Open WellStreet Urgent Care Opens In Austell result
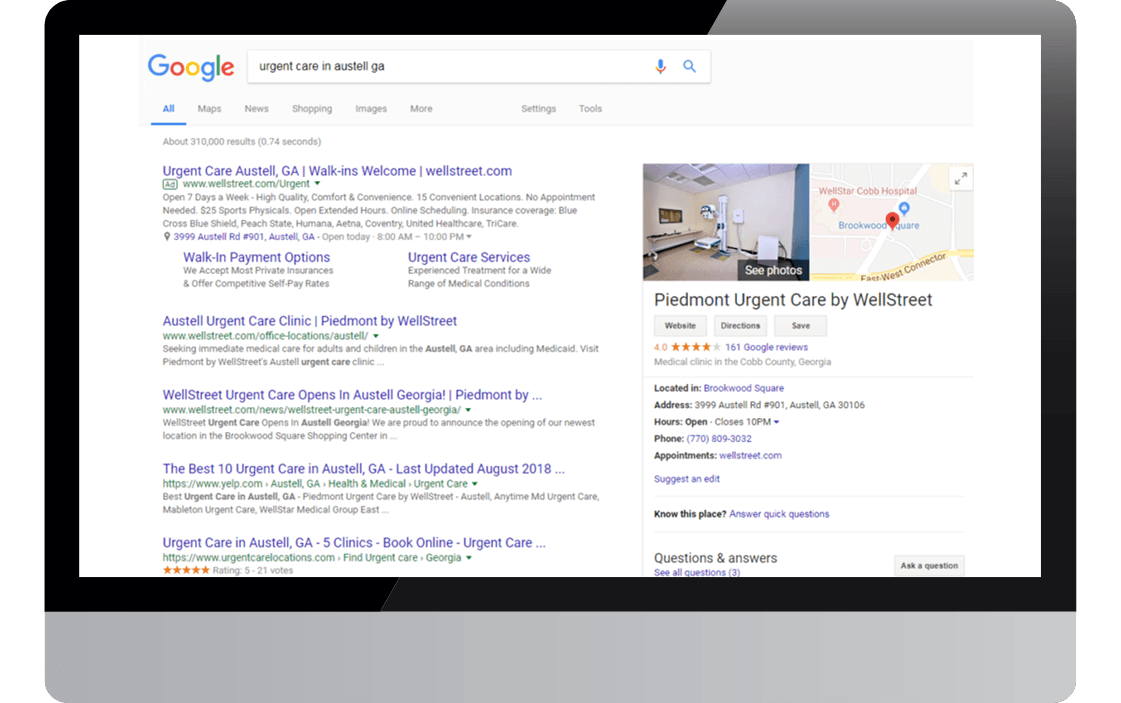1121x703 pixels. [352, 395]
